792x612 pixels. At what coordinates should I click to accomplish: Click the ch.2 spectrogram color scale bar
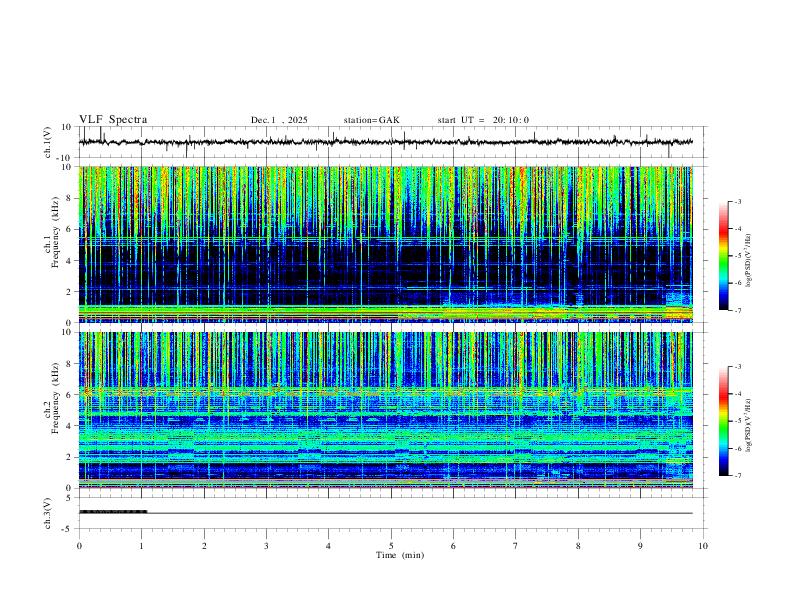(x=723, y=421)
